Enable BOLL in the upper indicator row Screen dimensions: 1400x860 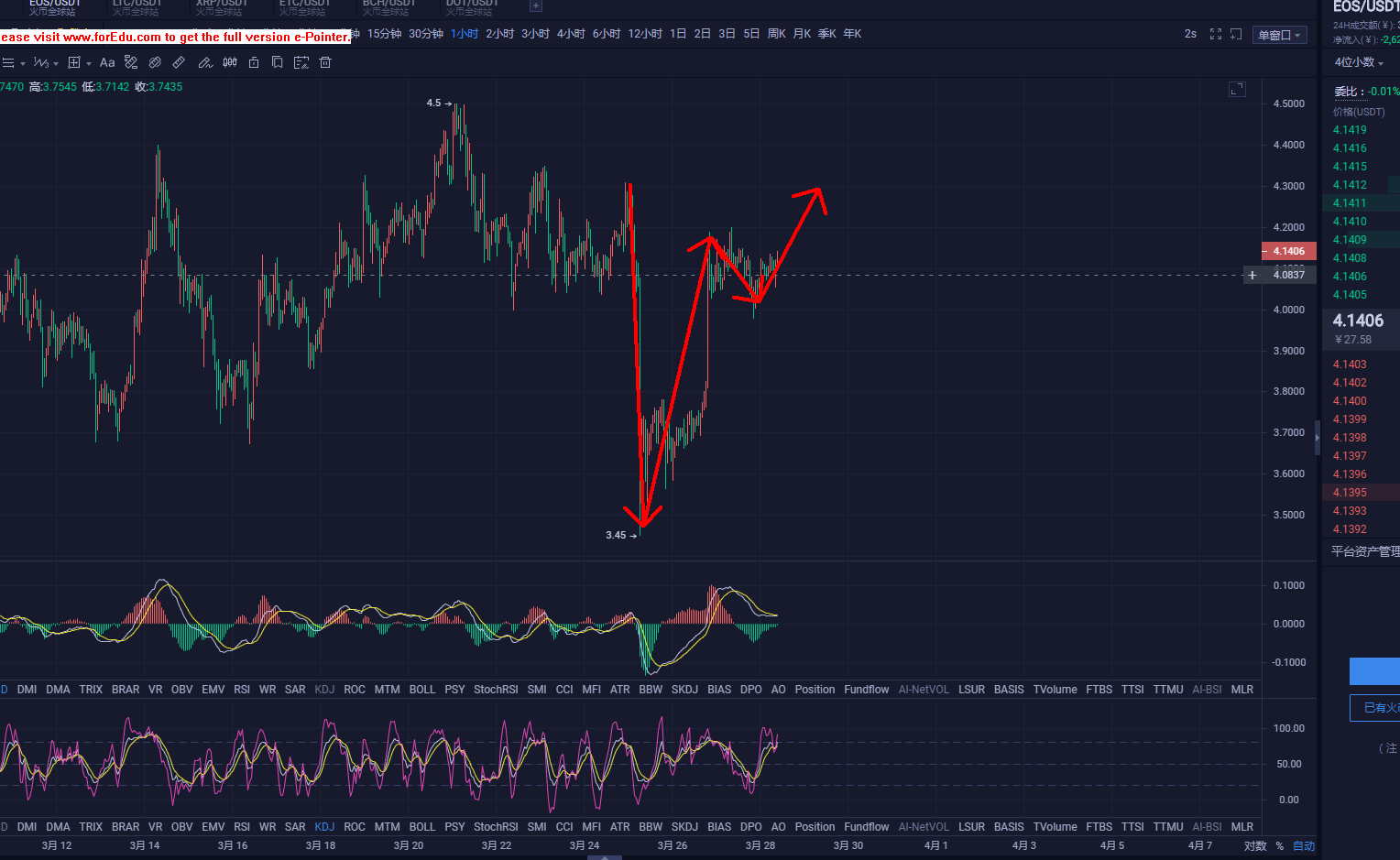click(x=422, y=690)
